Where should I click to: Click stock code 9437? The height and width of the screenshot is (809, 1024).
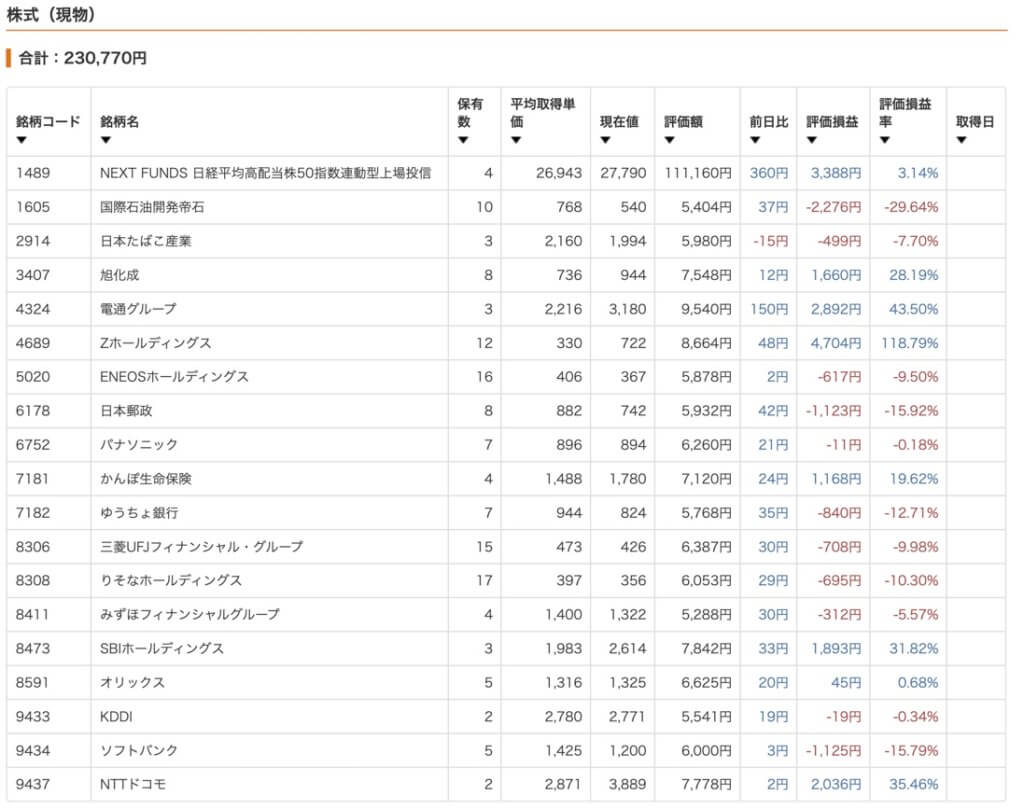pyautogui.click(x=33, y=784)
